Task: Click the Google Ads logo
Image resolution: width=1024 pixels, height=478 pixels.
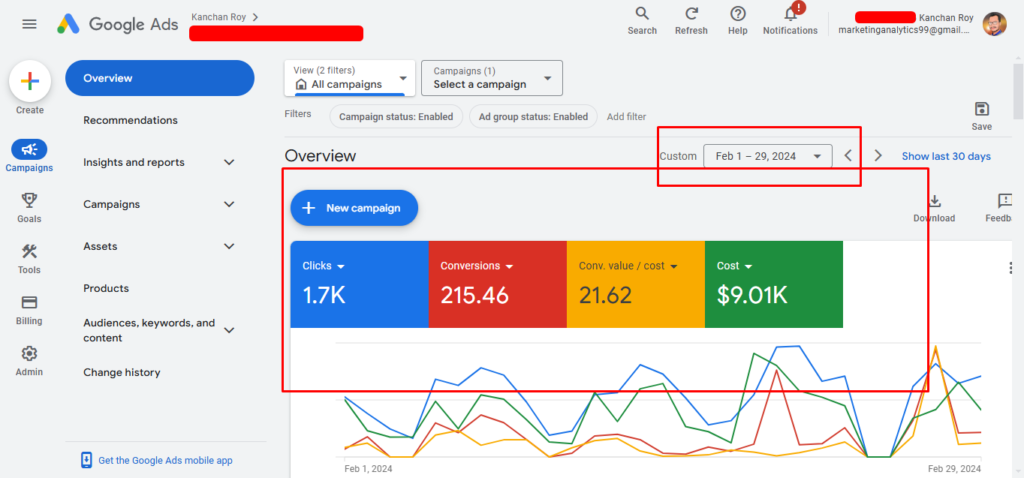Action: pos(117,24)
